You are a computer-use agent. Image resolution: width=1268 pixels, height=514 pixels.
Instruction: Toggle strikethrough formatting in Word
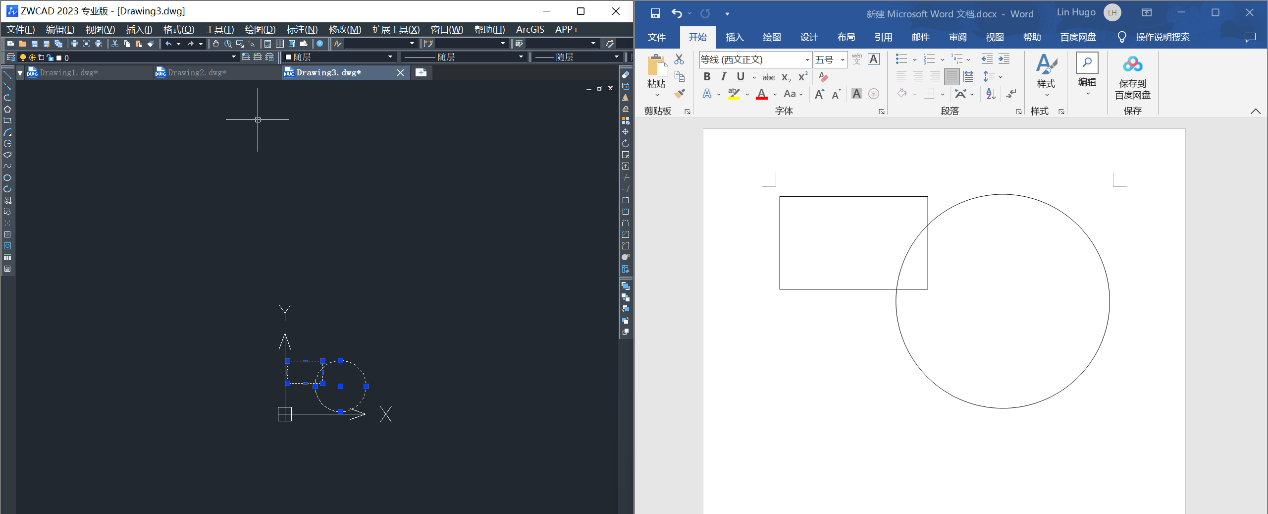tap(769, 77)
